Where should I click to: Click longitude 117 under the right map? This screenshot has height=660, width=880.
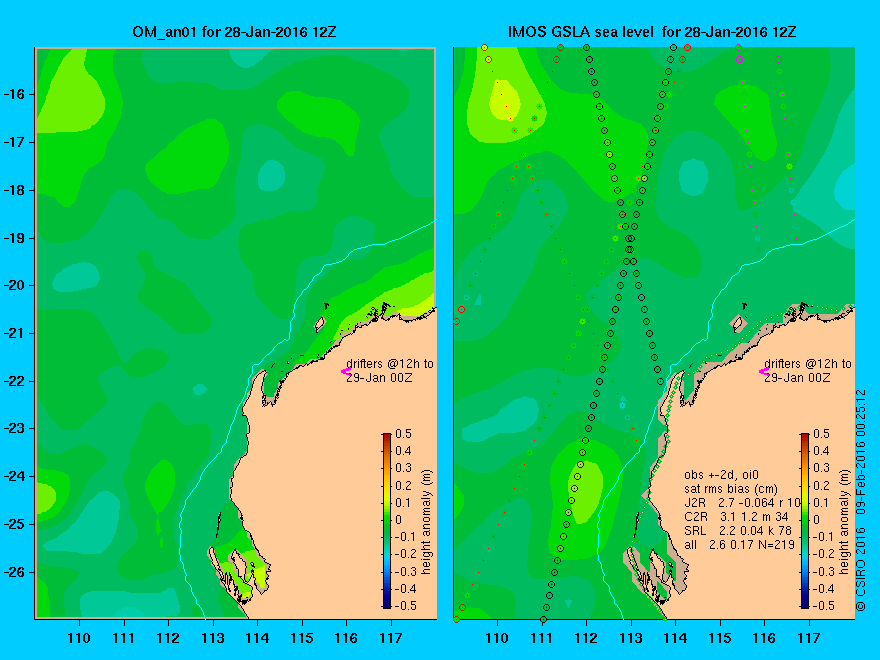pos(809,638)
